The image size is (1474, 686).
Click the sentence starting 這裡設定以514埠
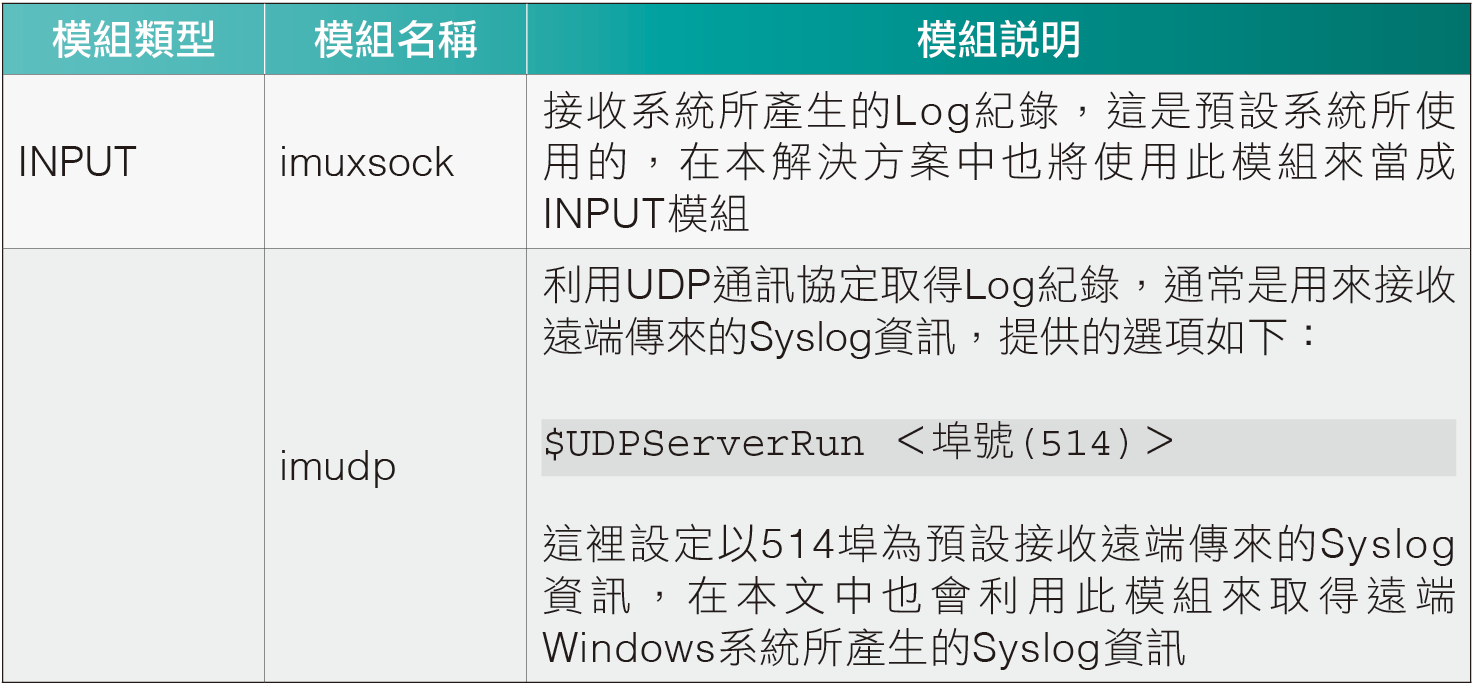(999, 596)
